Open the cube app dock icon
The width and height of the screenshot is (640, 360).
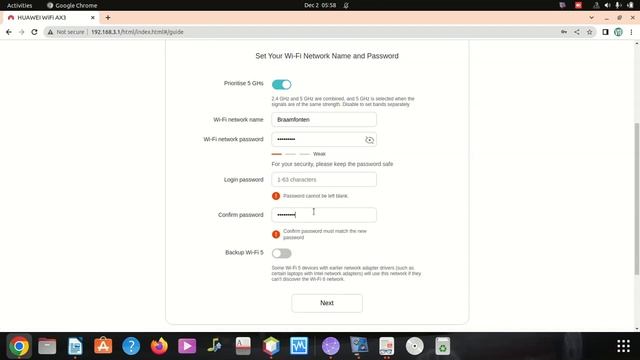tap(271, 346)
